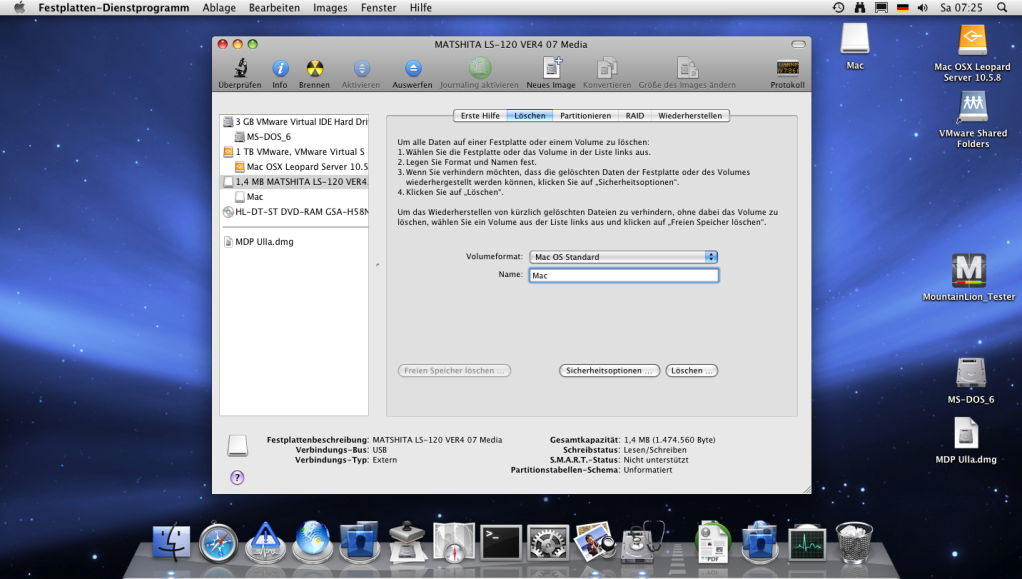Open the Festplatten-Dienstprogramm application menu
Screen dimensions: 1022x579
pyautogui.click(x=113, y=8)
